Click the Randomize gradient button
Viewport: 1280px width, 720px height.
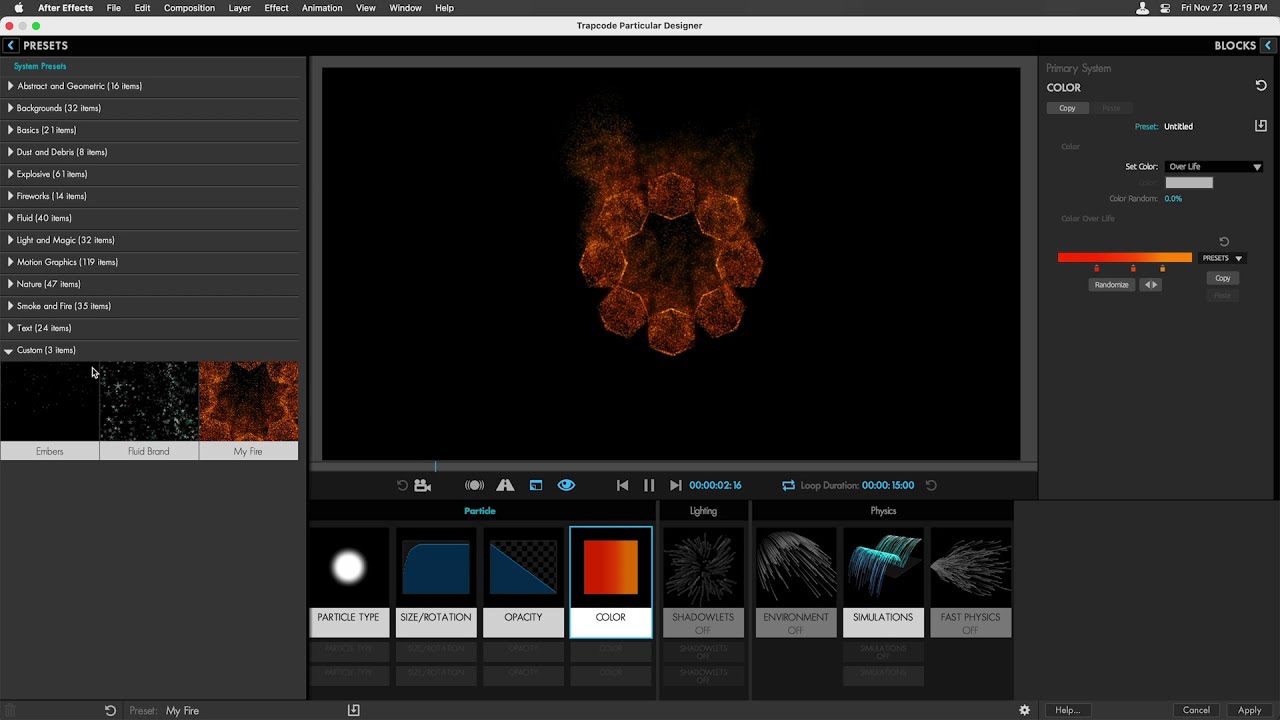click(x=1111, y=285)
